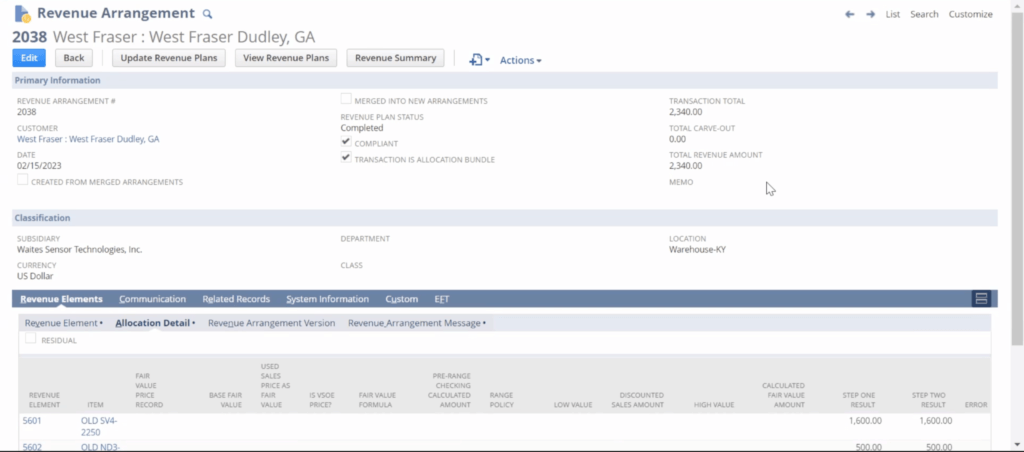Screen dimensions: 1024x452
Task: Enable the Residual checkbox
Action: (31, 339)
